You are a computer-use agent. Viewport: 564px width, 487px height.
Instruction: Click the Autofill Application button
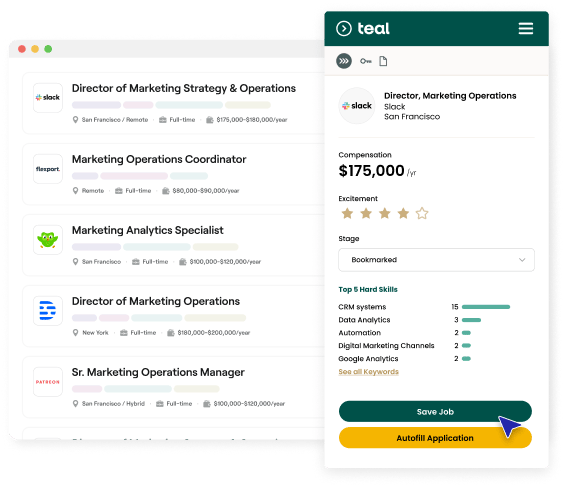point(435,438)
